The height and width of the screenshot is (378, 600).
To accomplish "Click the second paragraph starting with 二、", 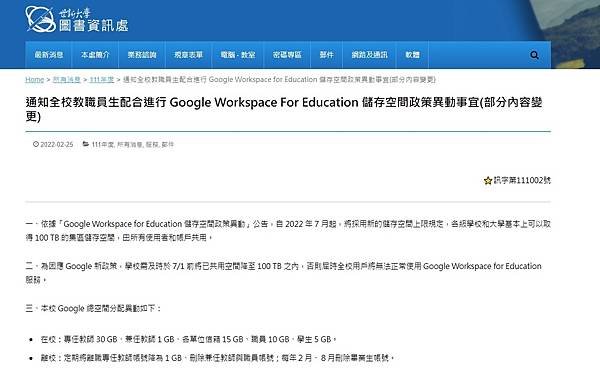I will (x=284, y=273).
